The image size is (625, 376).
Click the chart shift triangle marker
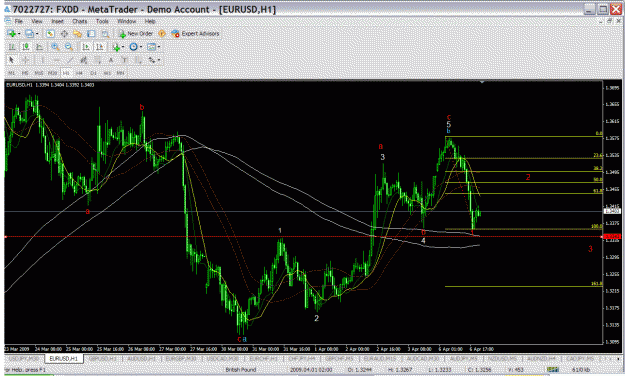click(x=482, y=82)
